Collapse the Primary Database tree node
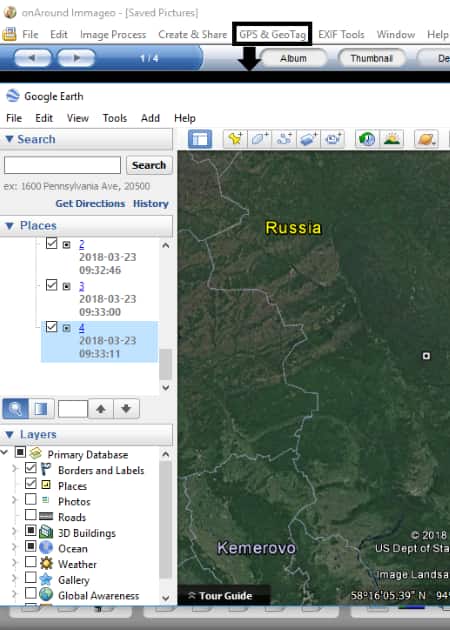450x630 pixels. (x=4, y=453)
